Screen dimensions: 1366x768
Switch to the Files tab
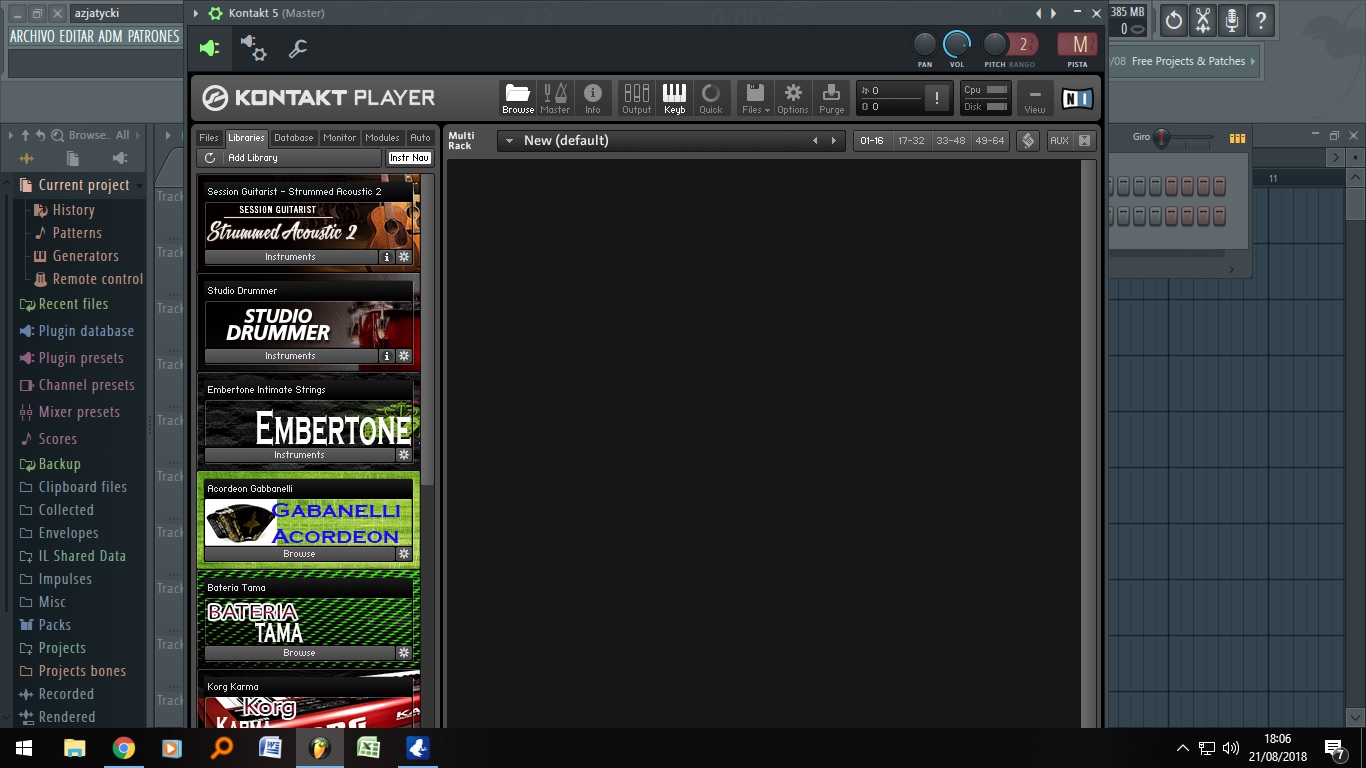(209, 138)
